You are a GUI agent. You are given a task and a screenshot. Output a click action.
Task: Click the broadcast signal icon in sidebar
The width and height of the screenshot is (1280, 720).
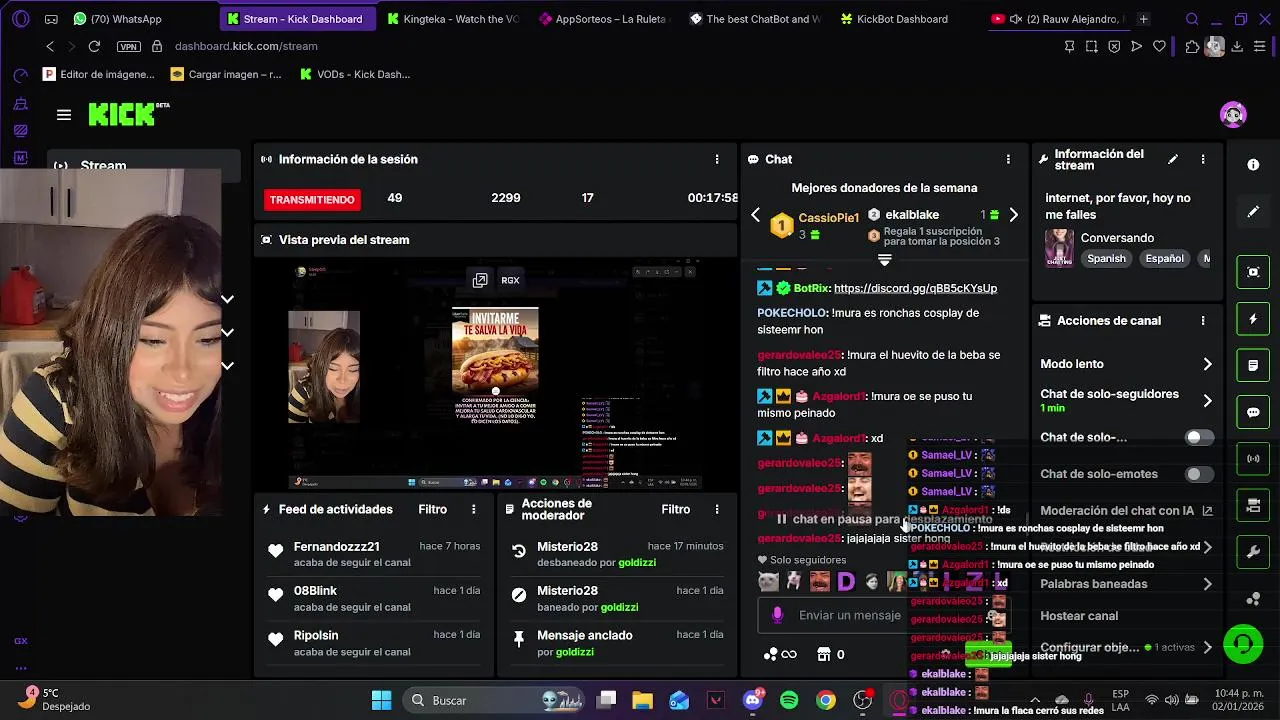point(1253,459)
